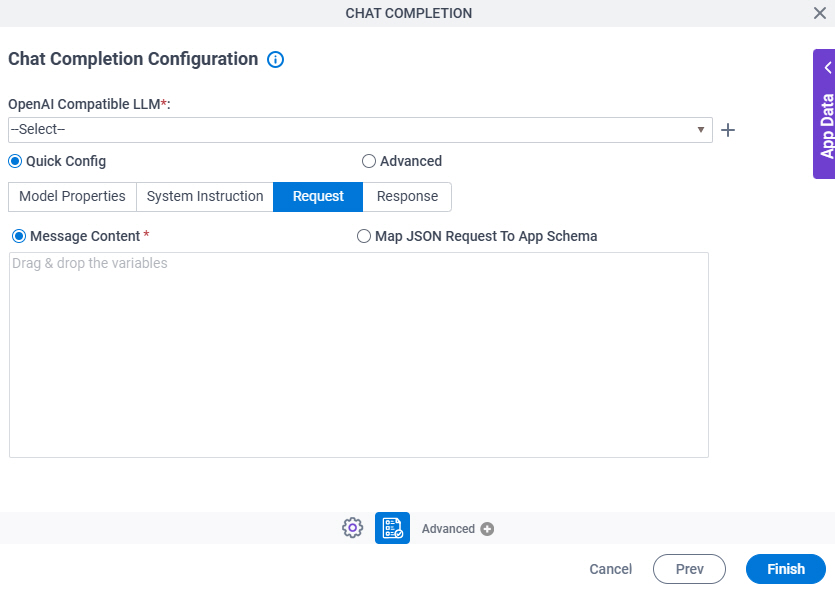The image size is (835, 590).
Task: Click the Cancel button
Action: [x=610, y=569]
